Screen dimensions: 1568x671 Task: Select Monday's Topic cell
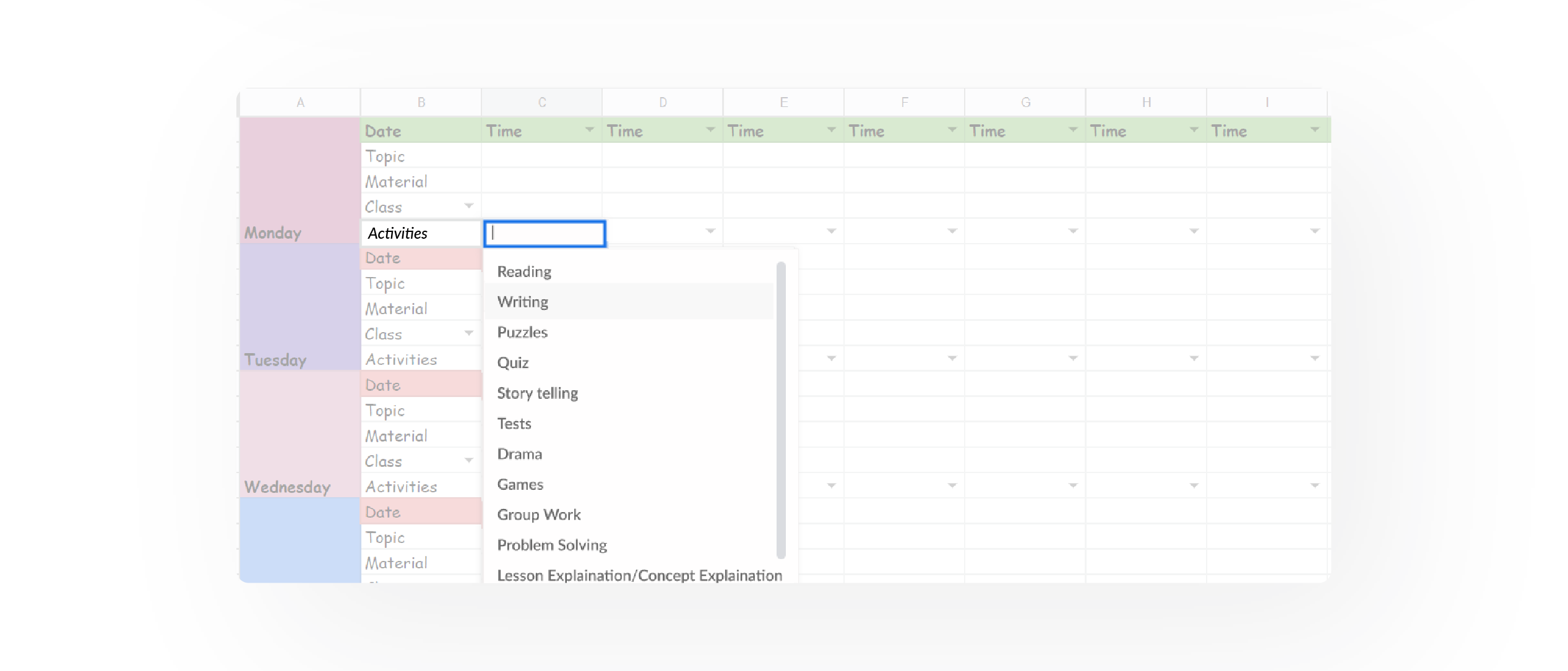421,156
